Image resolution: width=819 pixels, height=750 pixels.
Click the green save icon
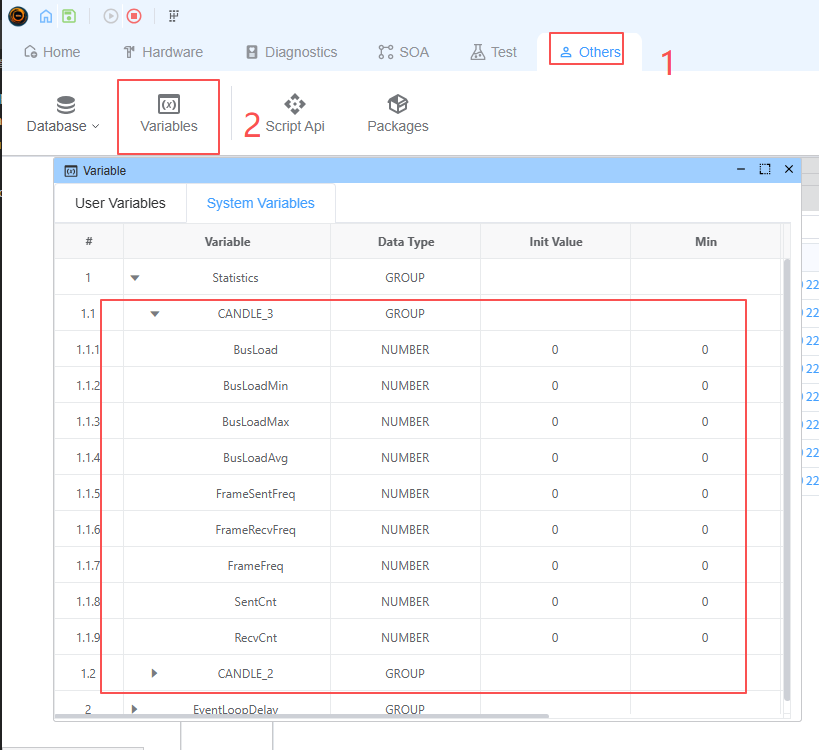tap(69, 16)
